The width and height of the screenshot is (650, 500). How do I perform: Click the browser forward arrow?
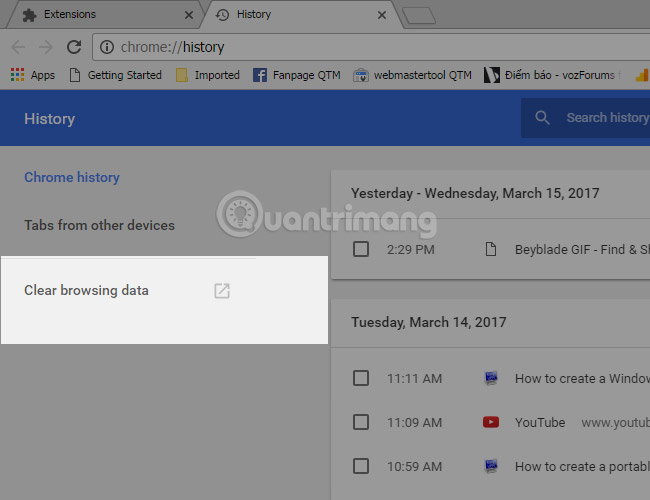(46, 47)
